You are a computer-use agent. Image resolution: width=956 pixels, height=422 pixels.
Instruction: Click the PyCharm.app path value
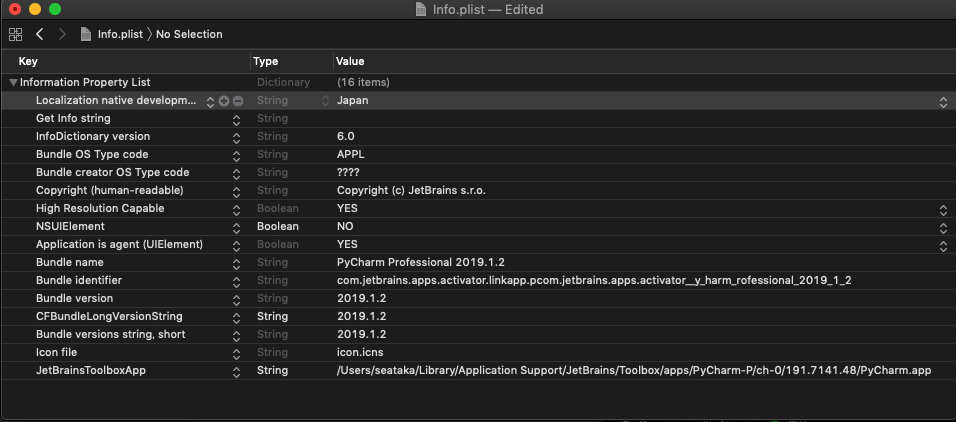pos(634,370)
